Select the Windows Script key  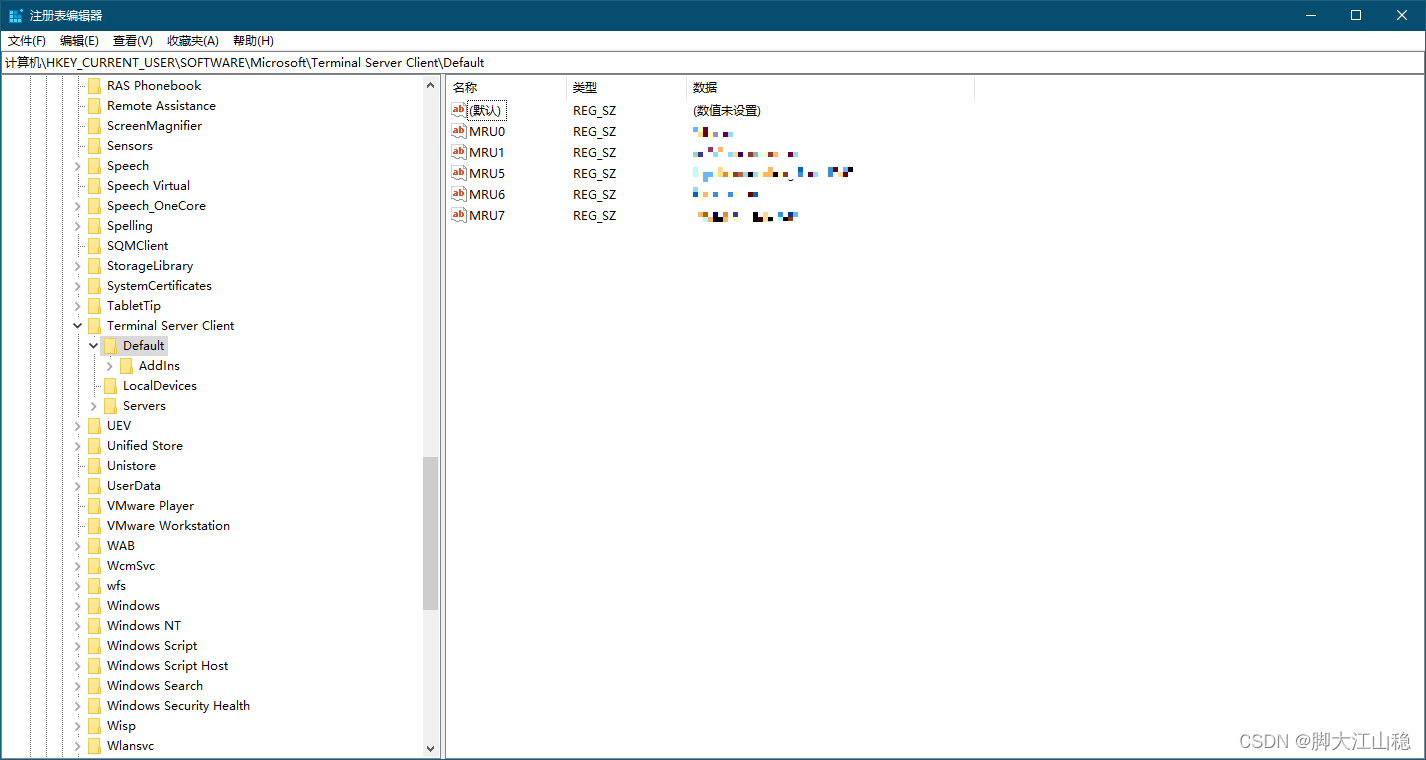click(x=152, y=646)
